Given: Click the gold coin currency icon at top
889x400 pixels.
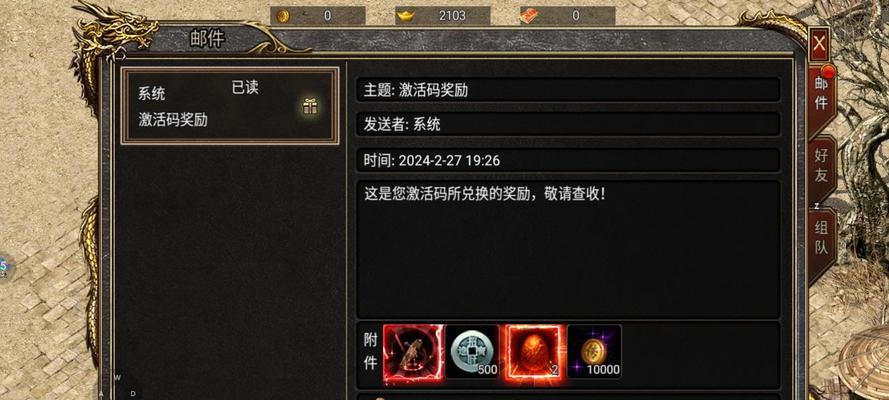Looking at the screenshot, I should pos(282,16).
